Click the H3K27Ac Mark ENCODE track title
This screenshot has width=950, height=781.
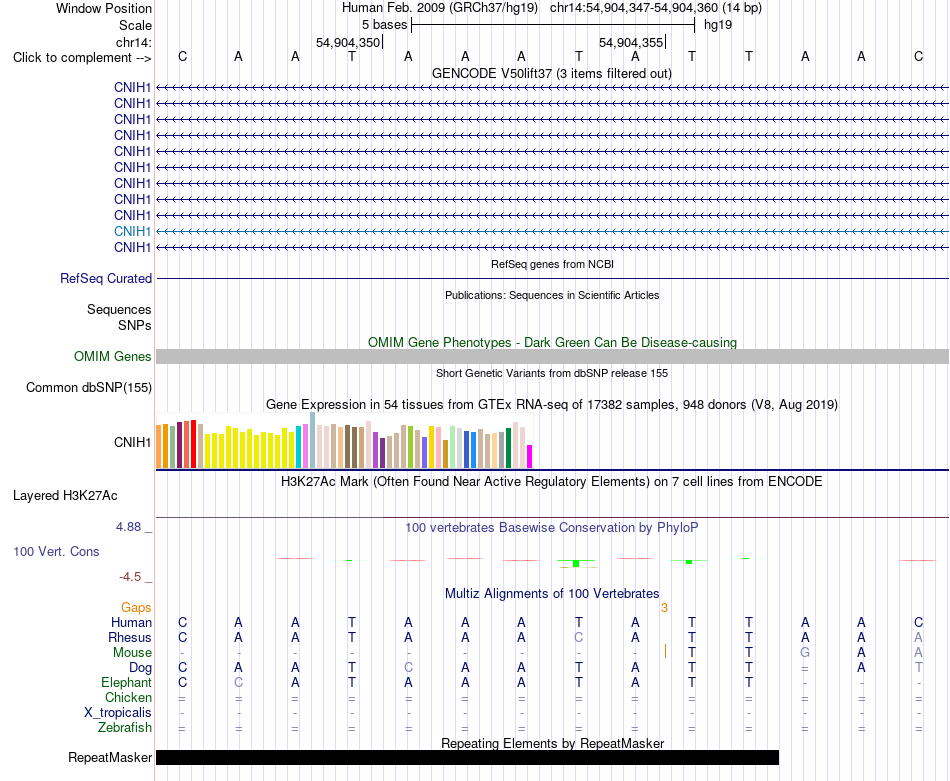[551, 482]
